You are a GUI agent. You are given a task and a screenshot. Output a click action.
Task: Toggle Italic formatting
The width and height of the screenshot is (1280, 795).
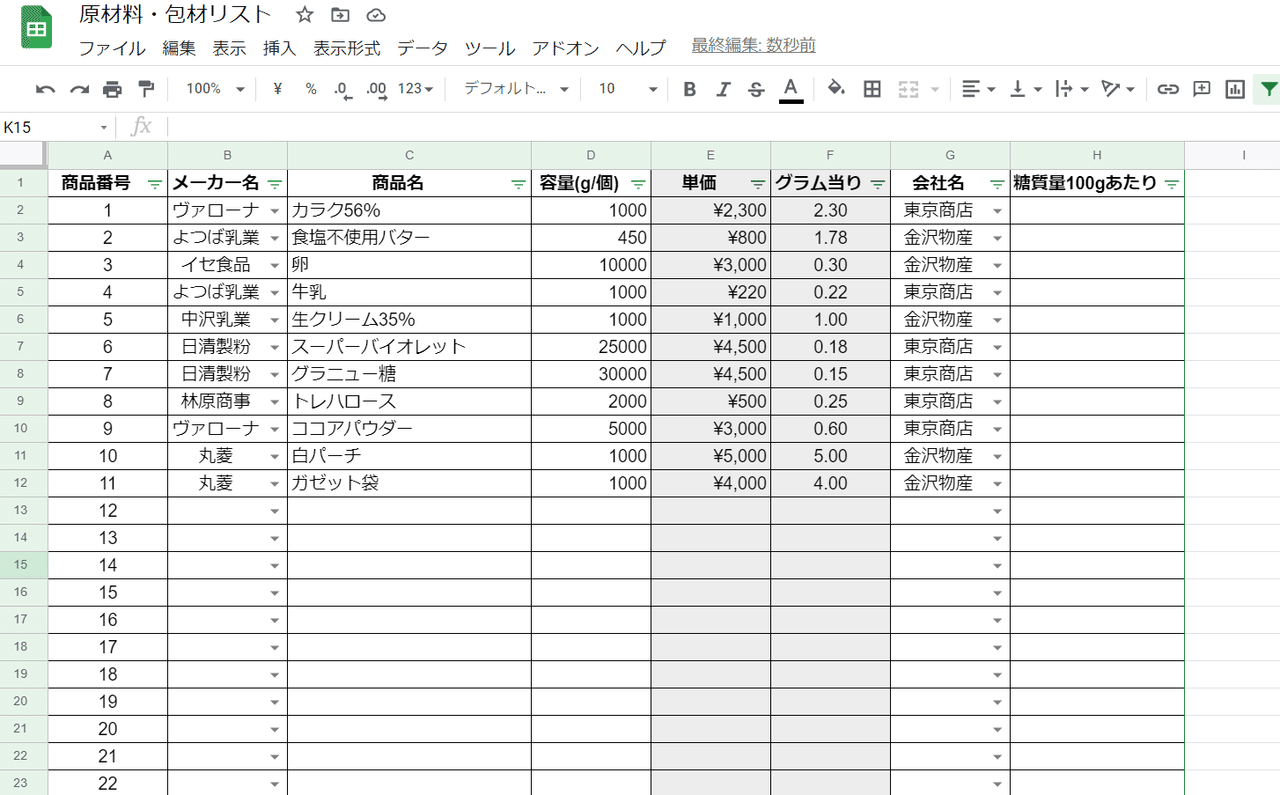pos(722,88)
